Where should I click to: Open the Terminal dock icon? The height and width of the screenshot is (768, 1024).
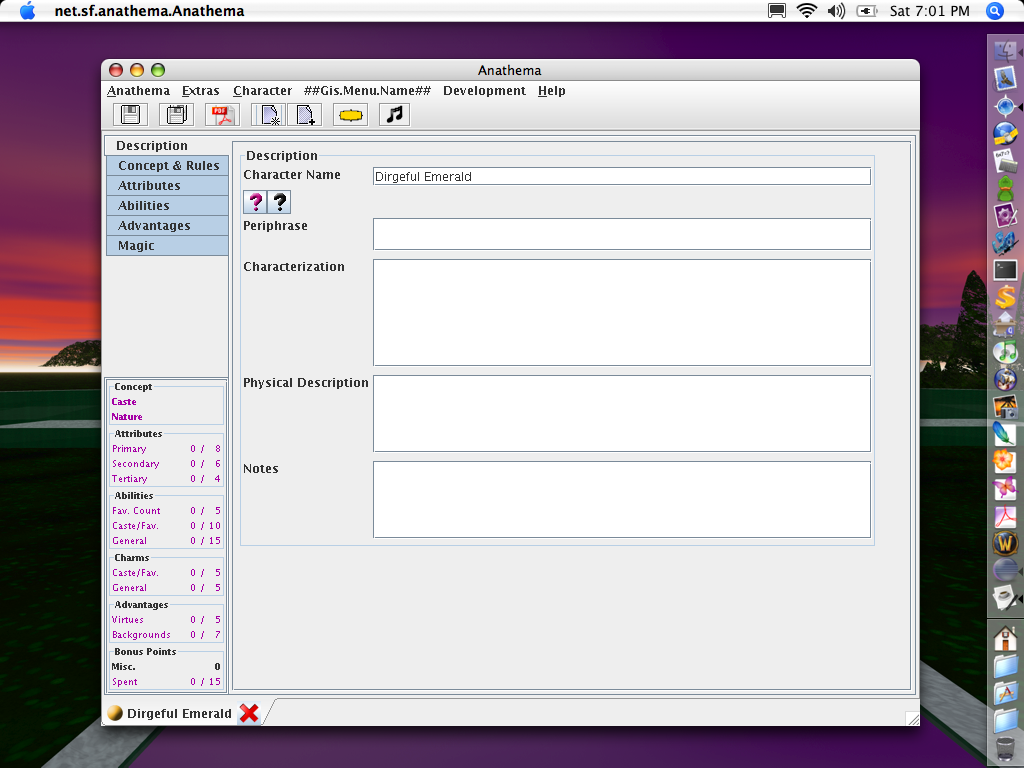[1006, 270]
